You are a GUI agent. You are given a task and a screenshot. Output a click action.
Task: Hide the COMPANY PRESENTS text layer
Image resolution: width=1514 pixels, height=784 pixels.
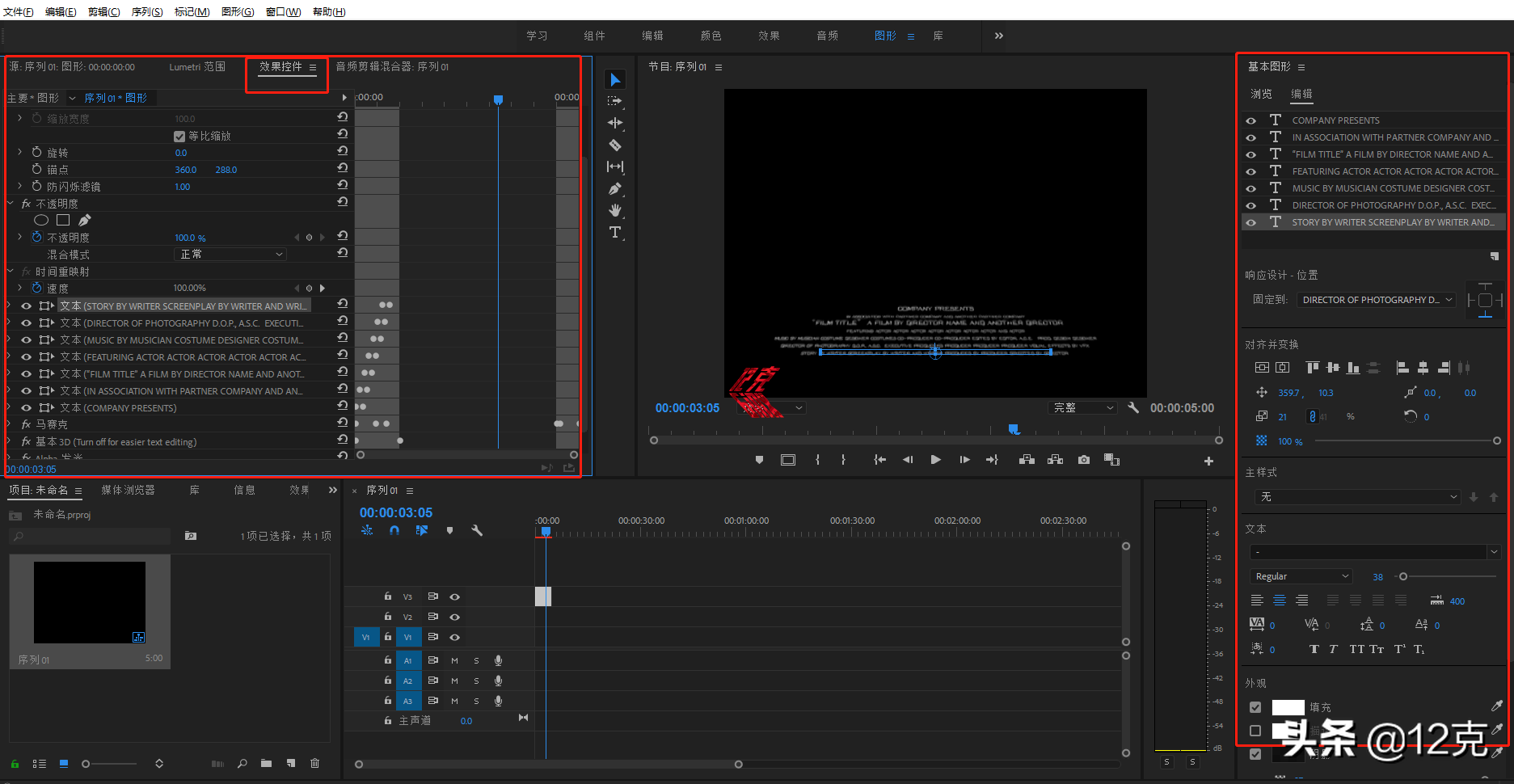point(1251,120)
